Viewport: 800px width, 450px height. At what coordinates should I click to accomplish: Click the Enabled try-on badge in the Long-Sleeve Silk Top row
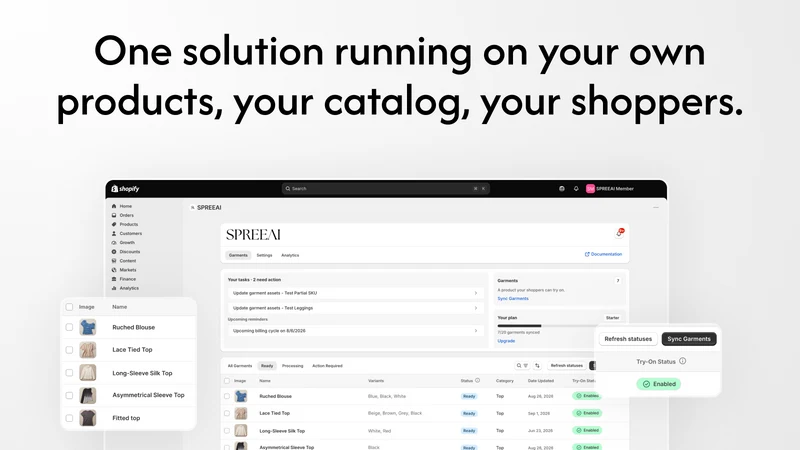point(587,431)
